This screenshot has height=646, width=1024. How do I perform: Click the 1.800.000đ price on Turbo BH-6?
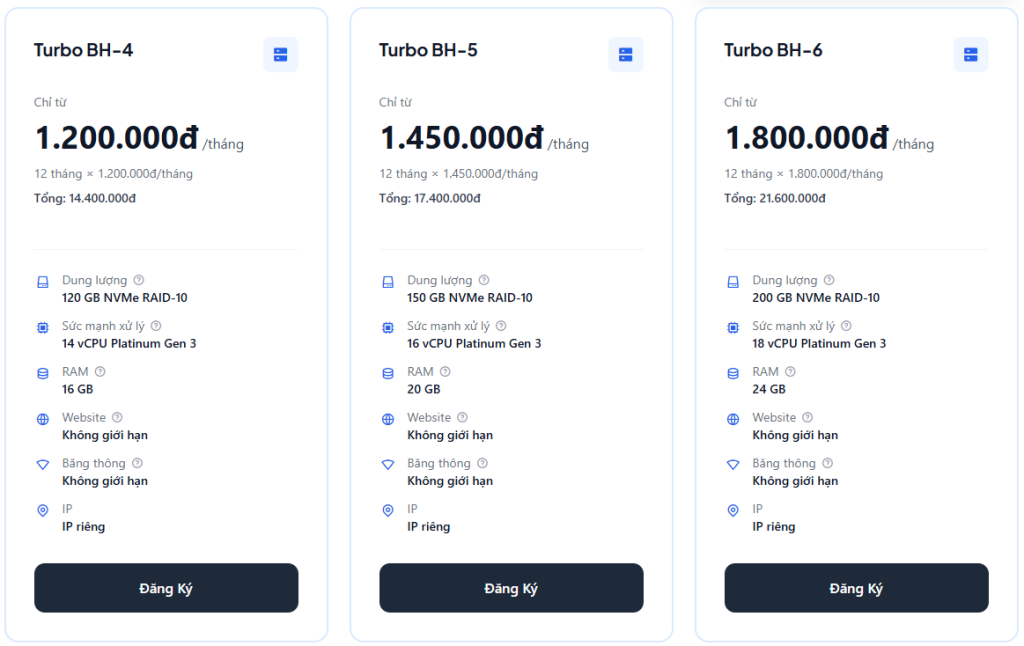[807, 137]
